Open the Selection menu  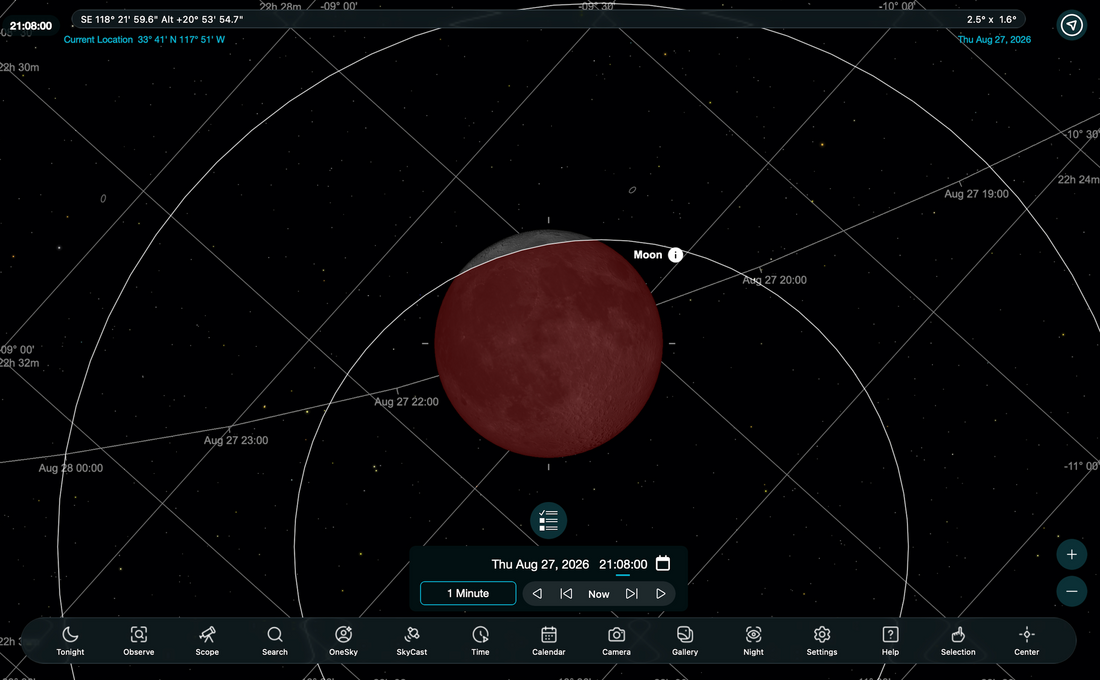pyautogui.click(x=958, y=641)
